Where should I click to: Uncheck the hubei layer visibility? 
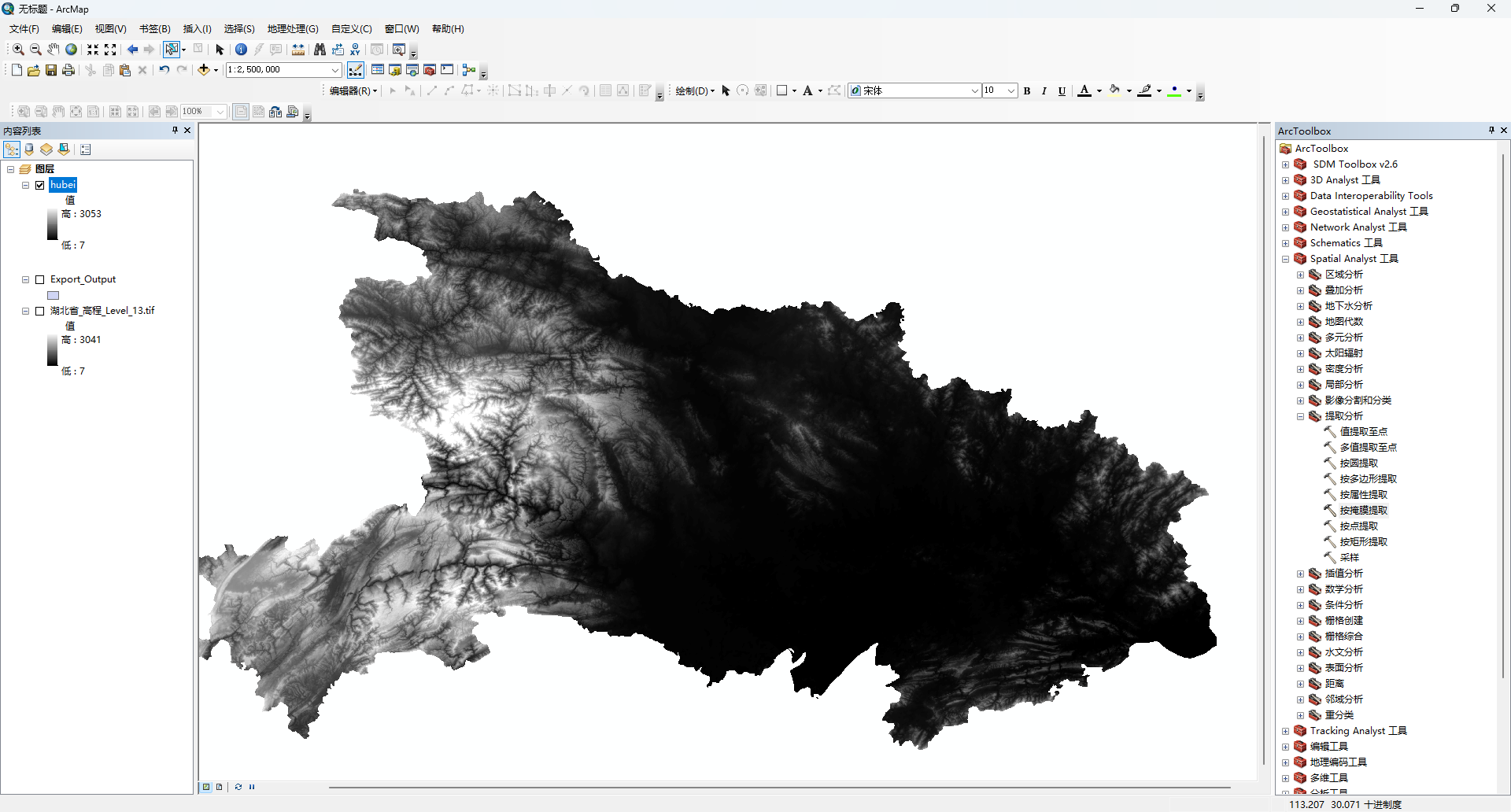pyautogui.click(x=40, y=185)
